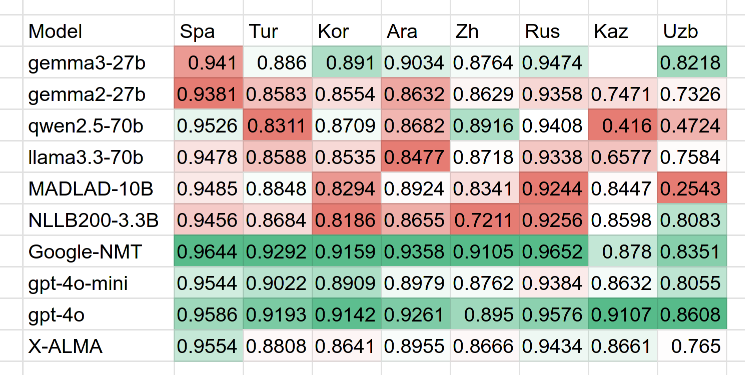The width and height of the screenshot is (745, 375).
Task: Select the gpt-4o Kaz cell 0.9107
Action: click(623, 314)
